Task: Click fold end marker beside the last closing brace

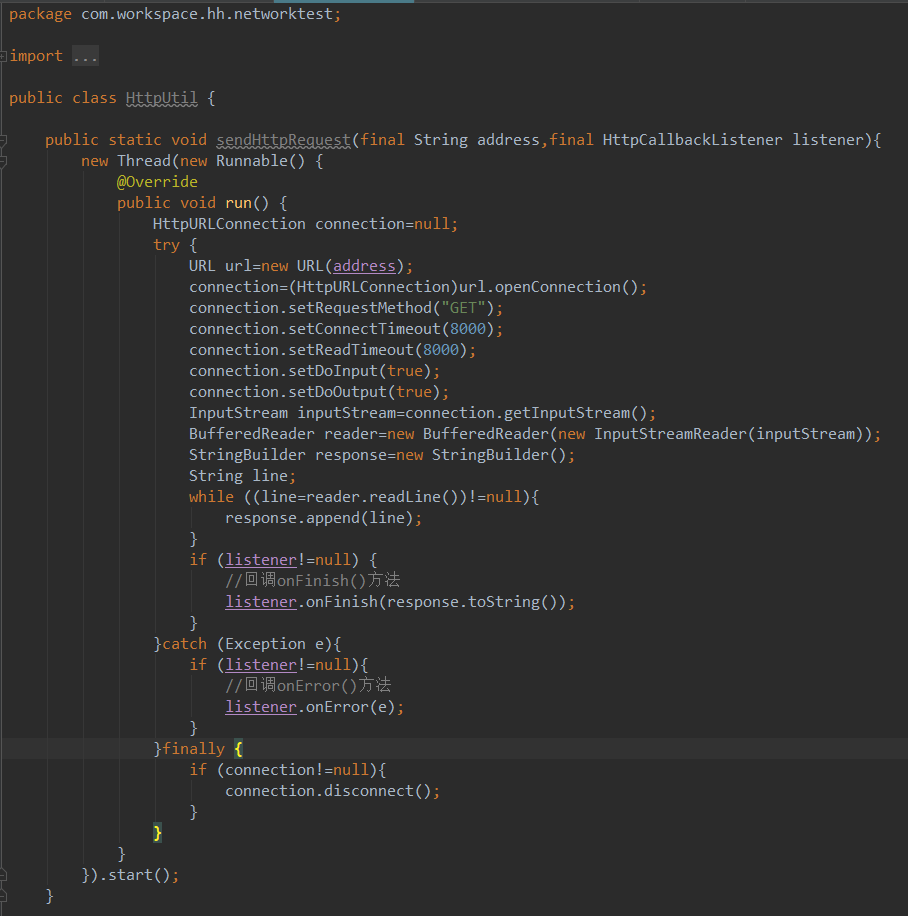Action: tap(3, 896)
